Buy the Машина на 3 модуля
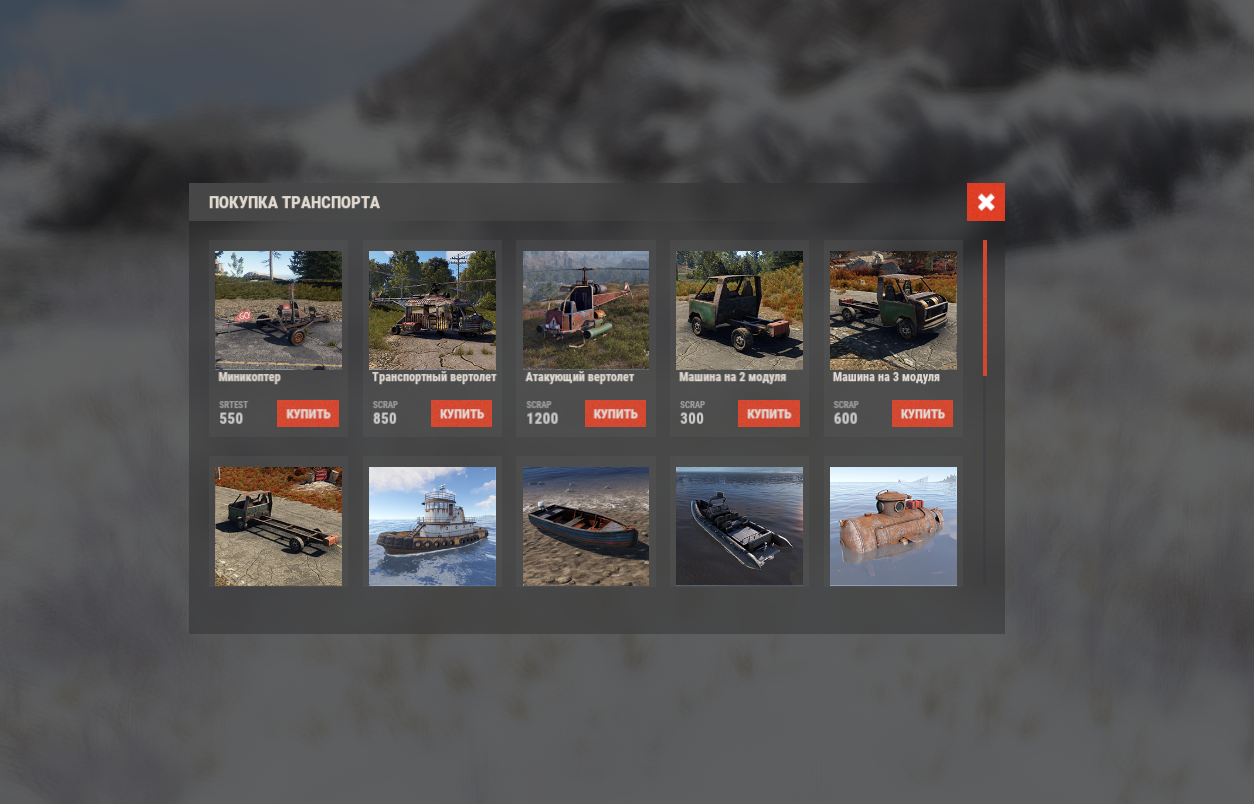The image size is (1254, 804). coord(922,414)
